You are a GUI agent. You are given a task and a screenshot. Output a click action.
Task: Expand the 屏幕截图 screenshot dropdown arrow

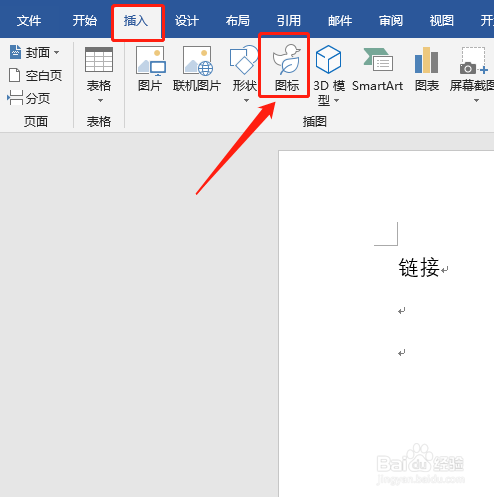click(x=476, y=100)
